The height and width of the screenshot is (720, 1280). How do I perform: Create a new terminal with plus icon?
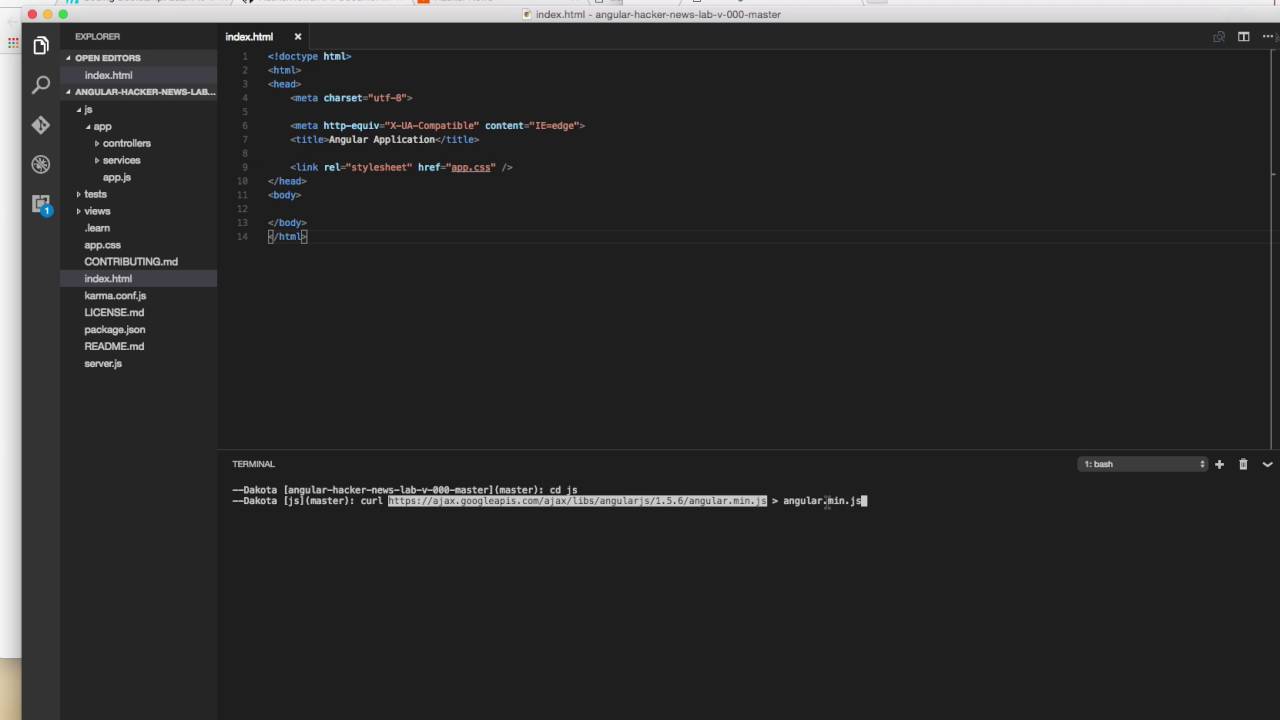[1219, 464]
